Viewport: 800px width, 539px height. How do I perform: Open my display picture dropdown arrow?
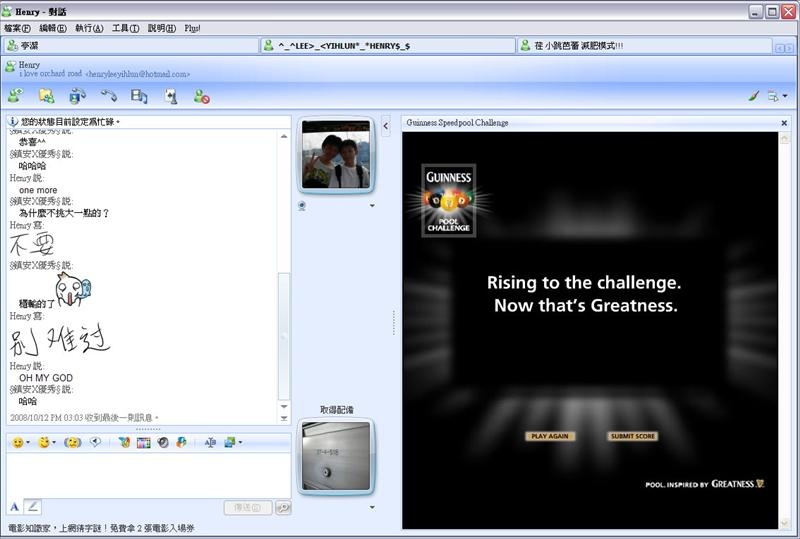pyautogui.click(x=372, y=507)
